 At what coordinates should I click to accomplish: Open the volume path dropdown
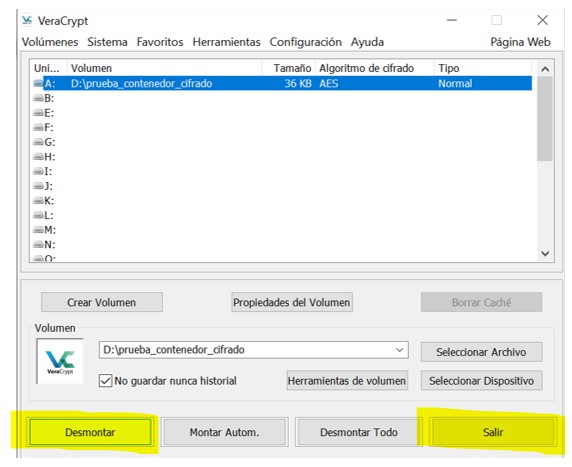click(x=400, y=350)
